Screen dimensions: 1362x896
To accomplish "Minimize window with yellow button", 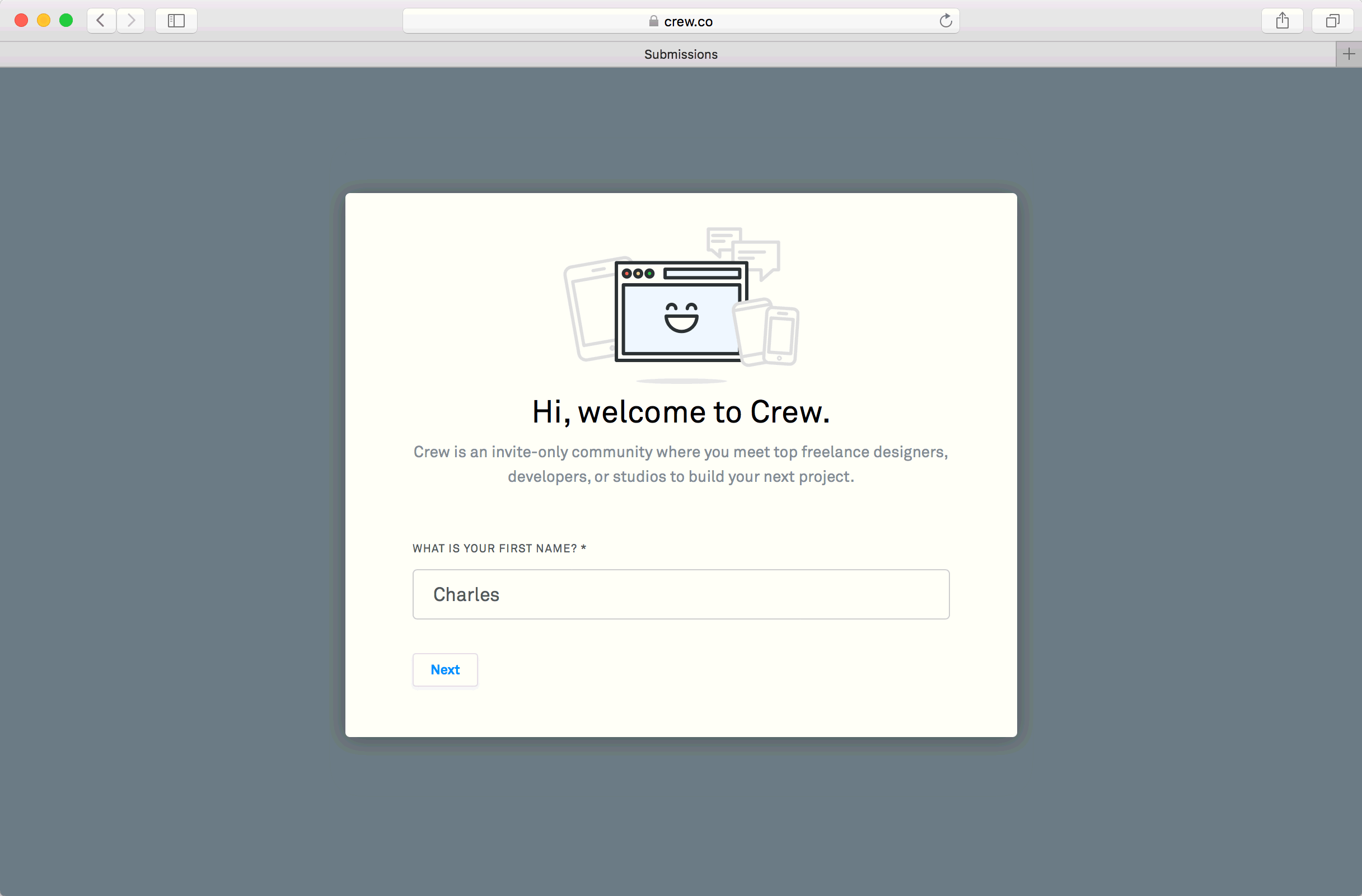I will tap(44, 21).
